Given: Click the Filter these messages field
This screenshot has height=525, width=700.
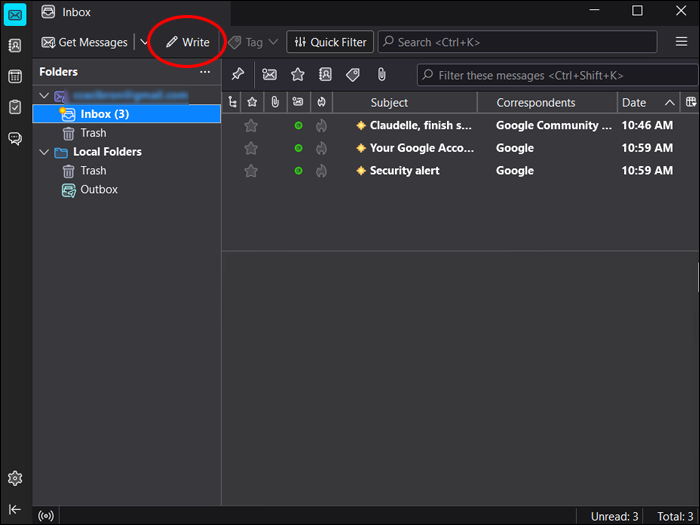Looking at the screenshot, I should pyautogui.click(x=557, y=75).
